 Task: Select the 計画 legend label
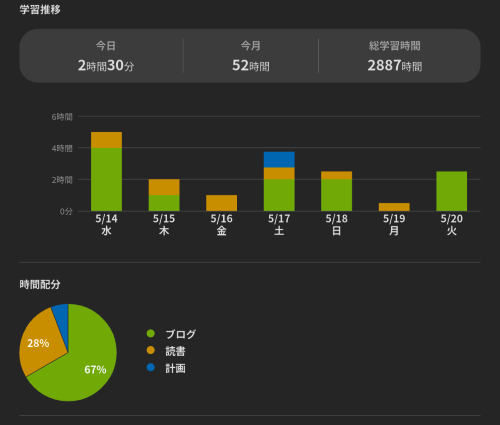(175, 368)
